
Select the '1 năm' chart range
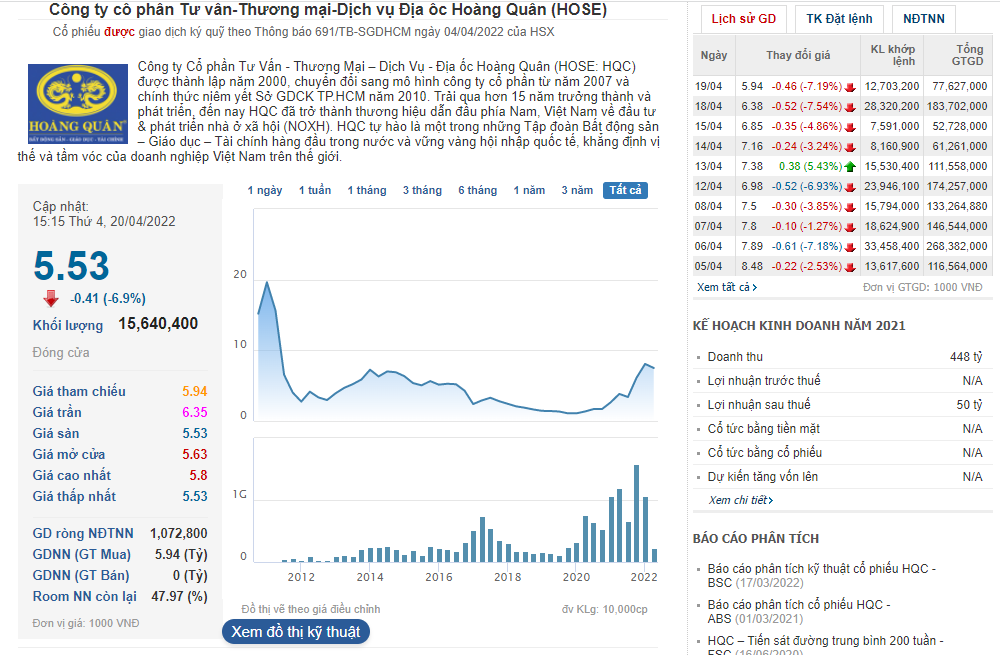(x=529, y=190)
